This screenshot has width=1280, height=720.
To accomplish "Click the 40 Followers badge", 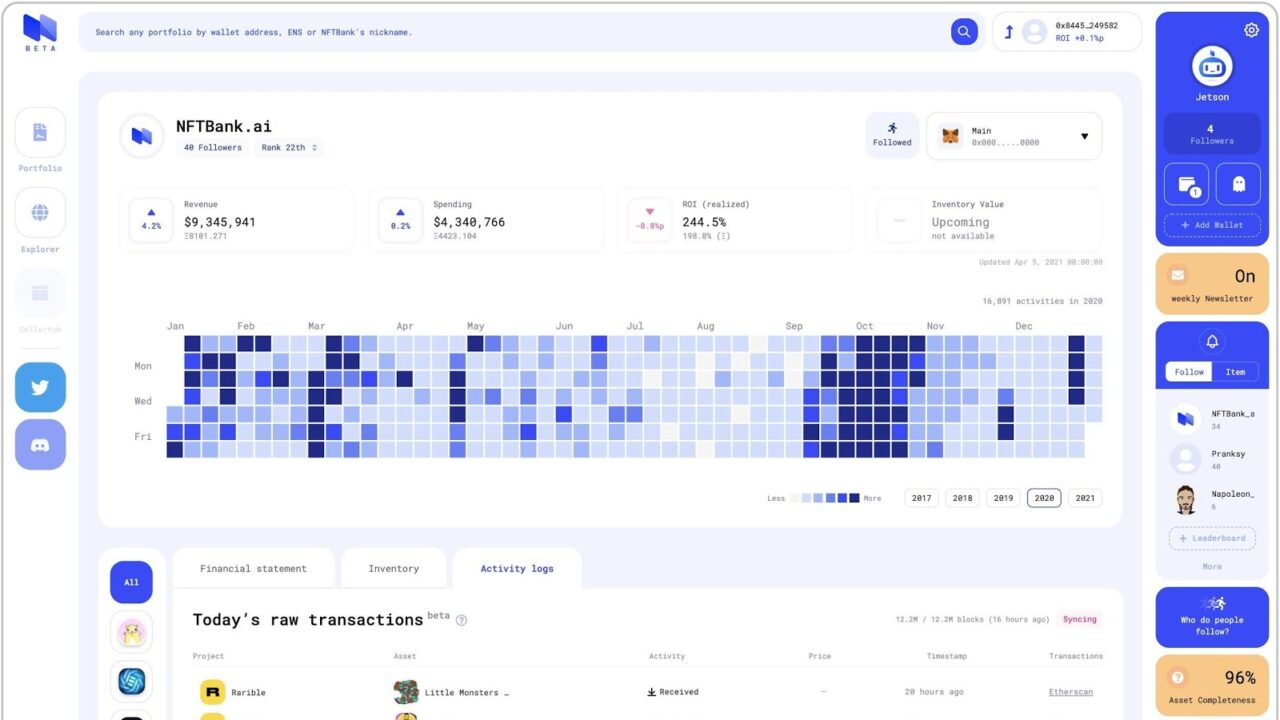I will pos(213,148).
